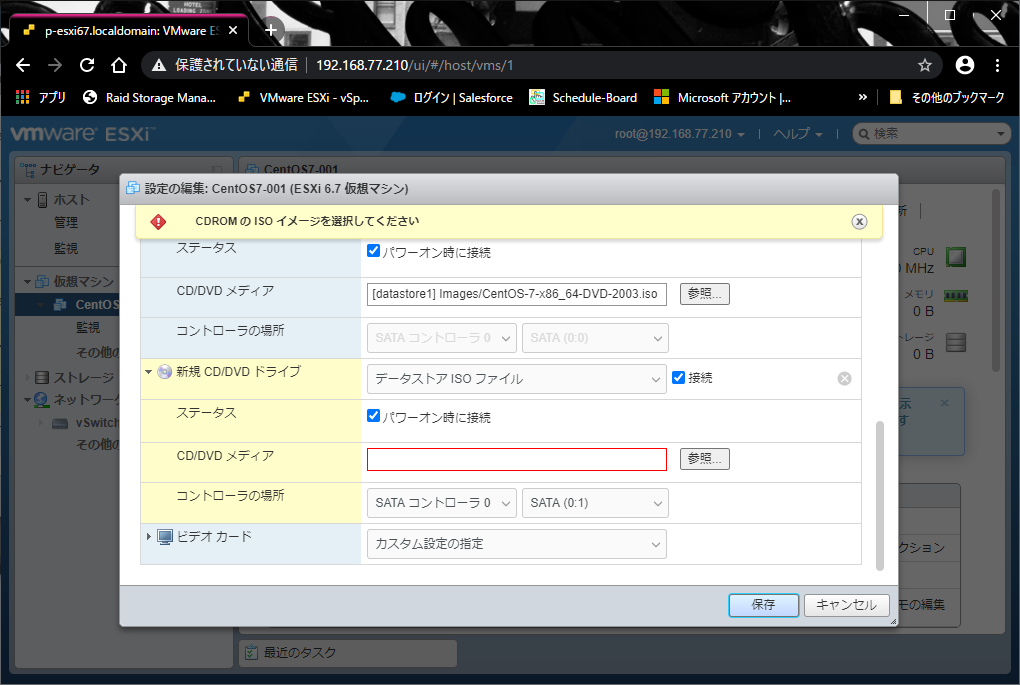This screenshot has width=1020, height=685.
Task: Close the CDROM ISO warning banner
Action: (859, 222)
